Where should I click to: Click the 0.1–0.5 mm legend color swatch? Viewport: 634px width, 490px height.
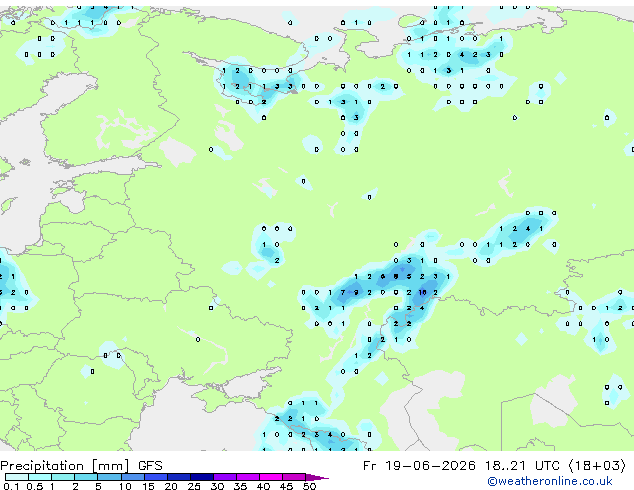(x=17, y=477)
